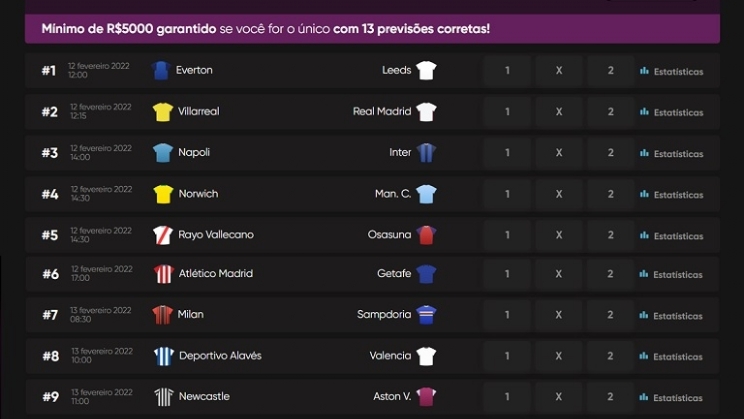Image resolution: width=744 pixels, height=419 pixels.
Task: Pick draw (X) for Villarreal vs Real Madrid
Action: point(559,112)
